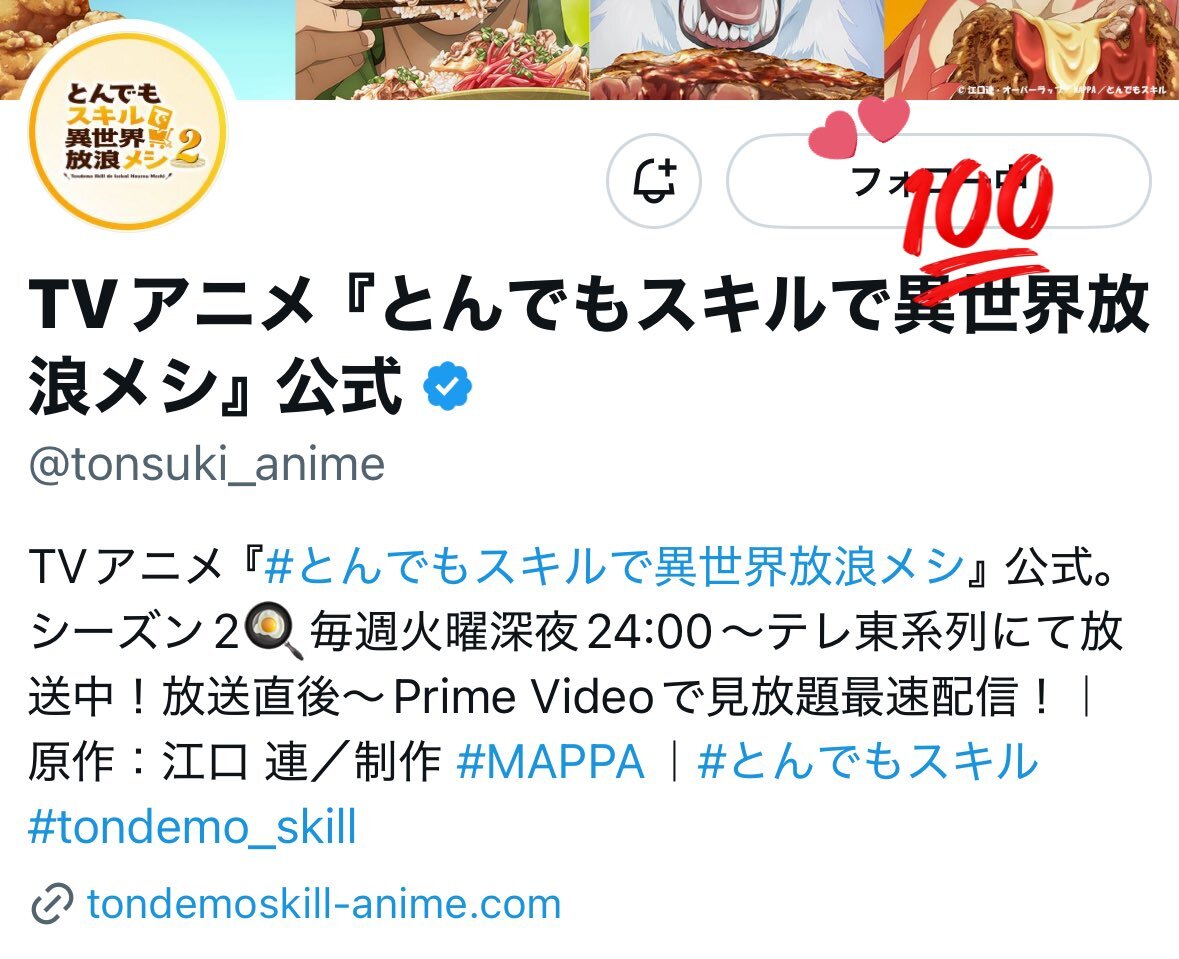This screenshot has width=1179, height=959.
Task: Open the #tondemo_skill hashtag
Action: [192, 827]
